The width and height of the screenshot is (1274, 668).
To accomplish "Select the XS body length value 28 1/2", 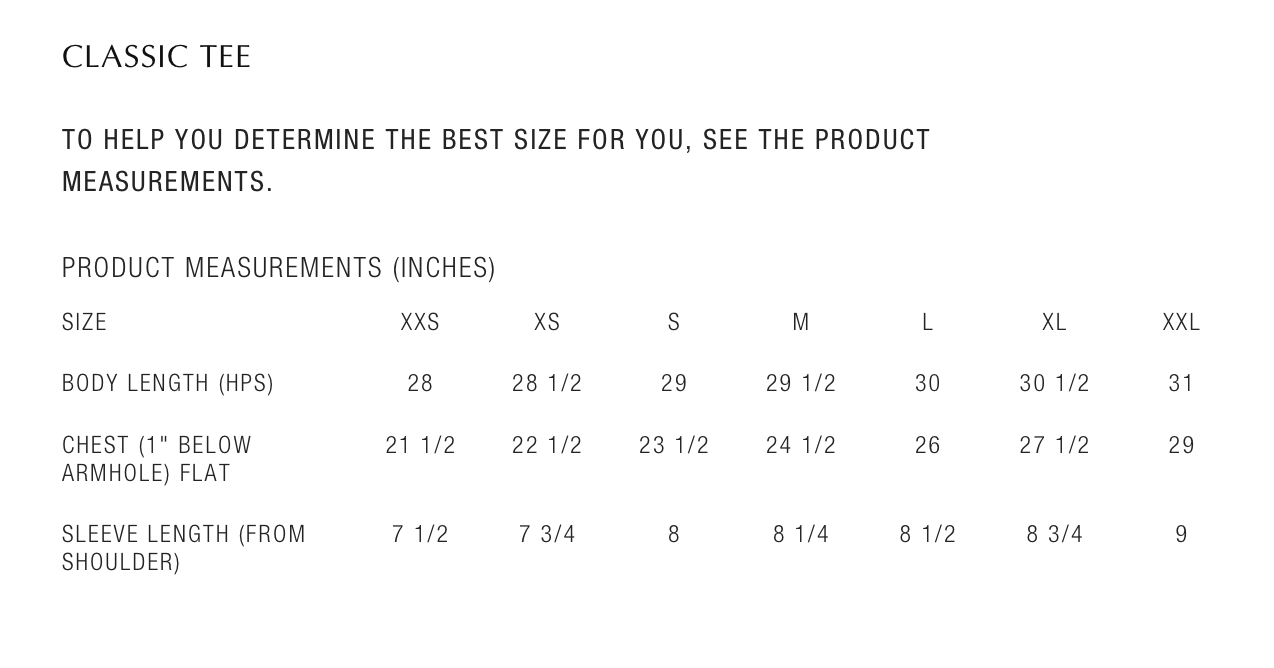I will tap(547, 383).
